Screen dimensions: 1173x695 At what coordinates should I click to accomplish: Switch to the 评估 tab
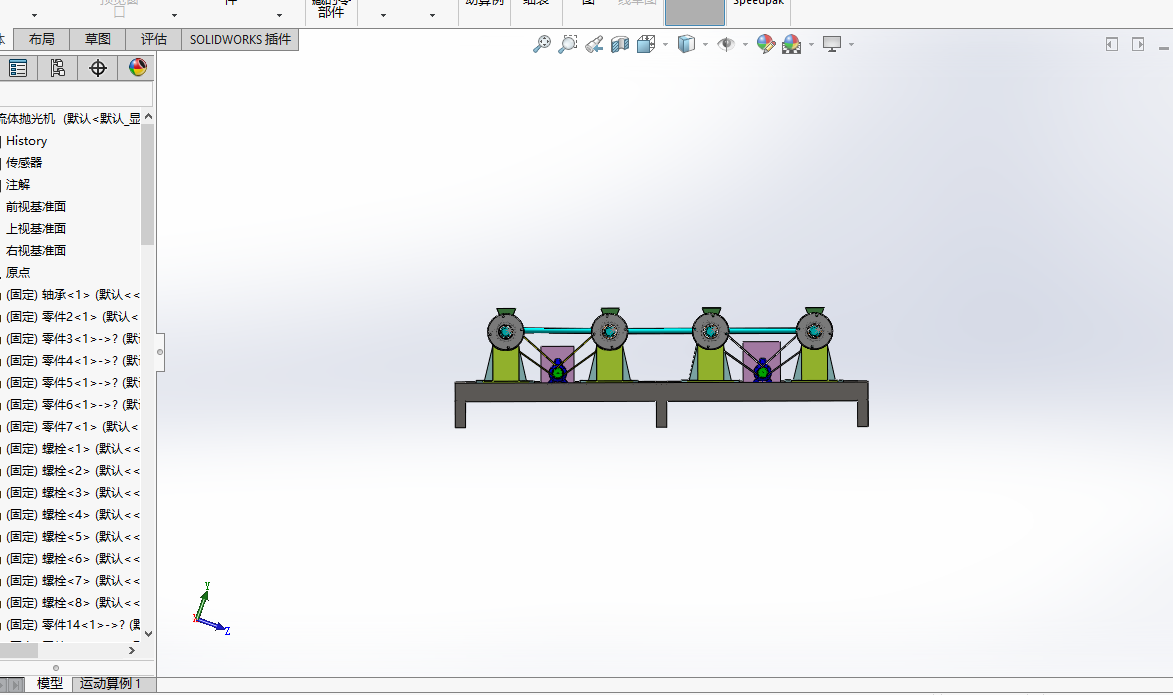coord(153,40)
